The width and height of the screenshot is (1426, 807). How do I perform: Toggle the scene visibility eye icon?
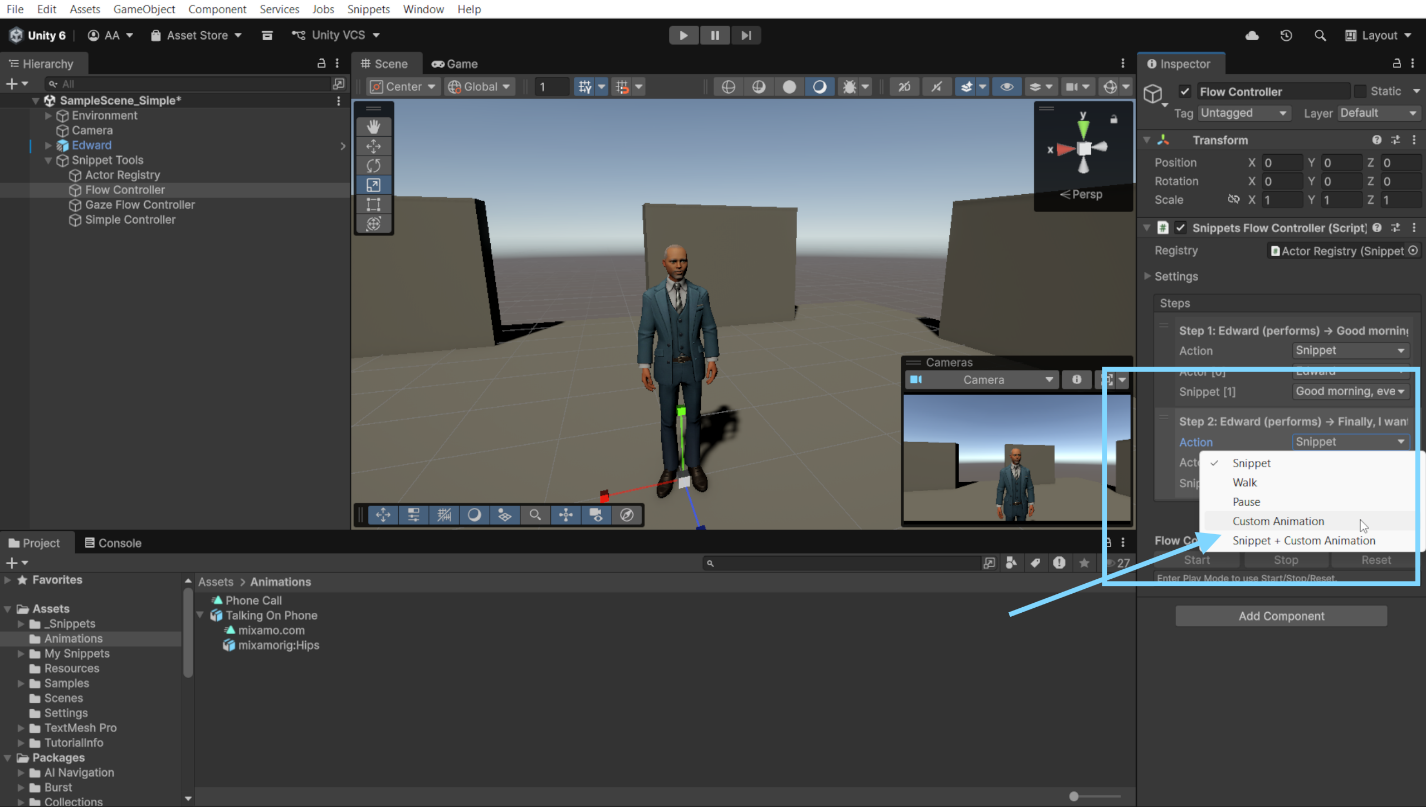[1006, 87]
